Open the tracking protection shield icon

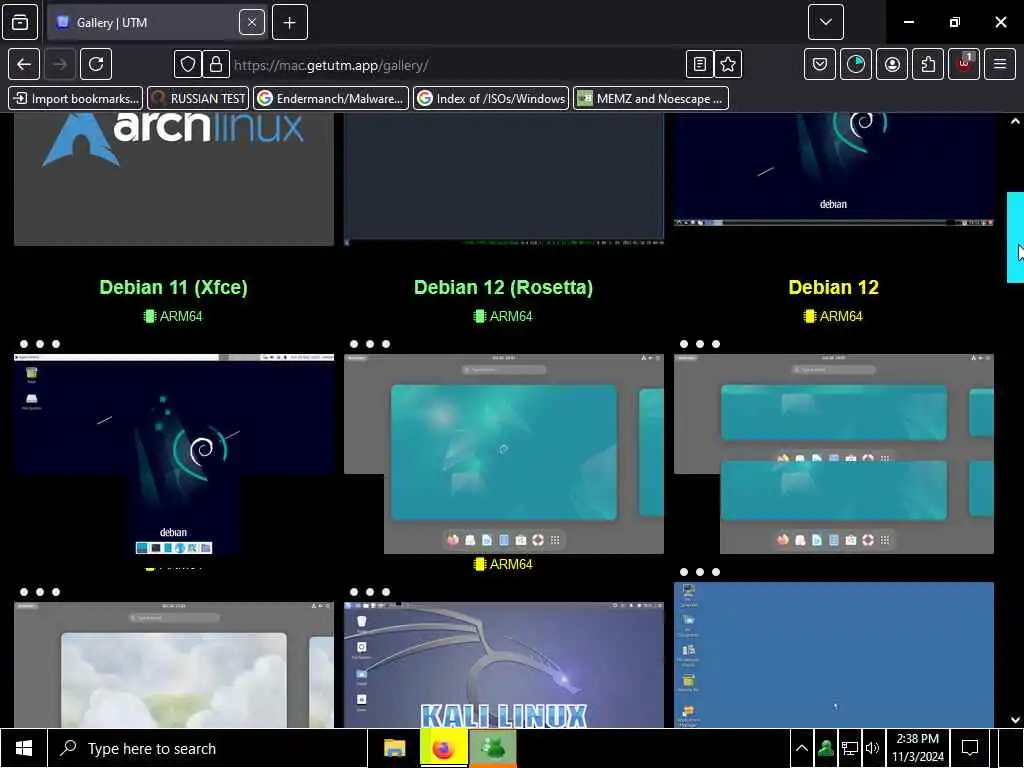click(x=187, y=64)
